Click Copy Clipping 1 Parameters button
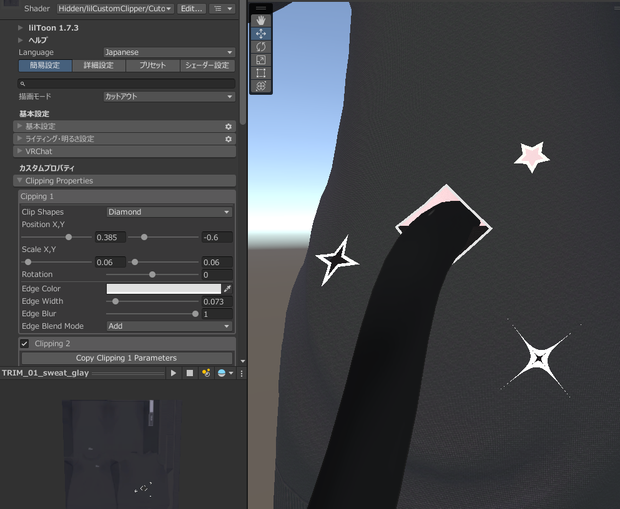The height and width of the screenshot is (509, 620). coord(127,358)
